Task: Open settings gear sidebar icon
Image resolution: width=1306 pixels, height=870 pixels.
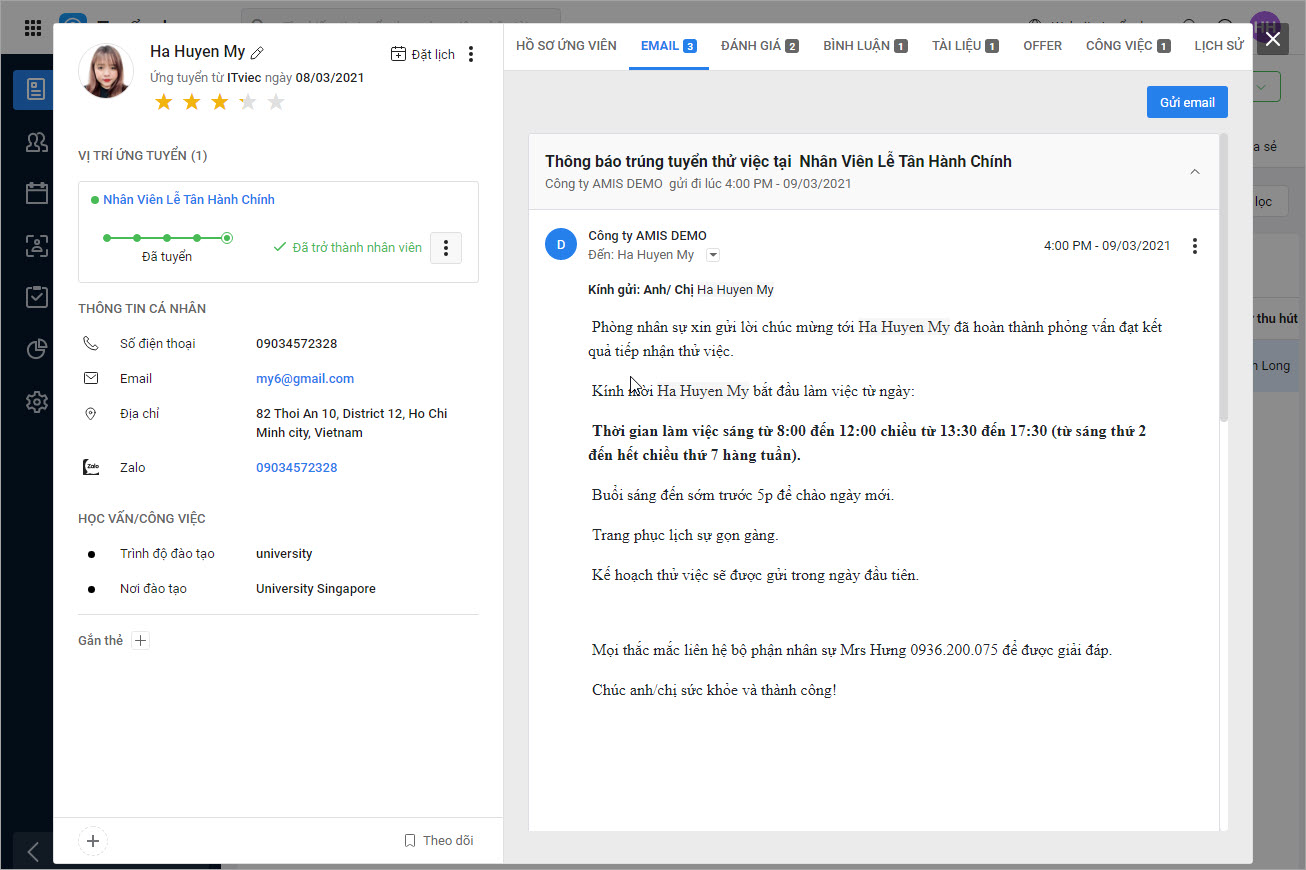Action: point(36,402)
